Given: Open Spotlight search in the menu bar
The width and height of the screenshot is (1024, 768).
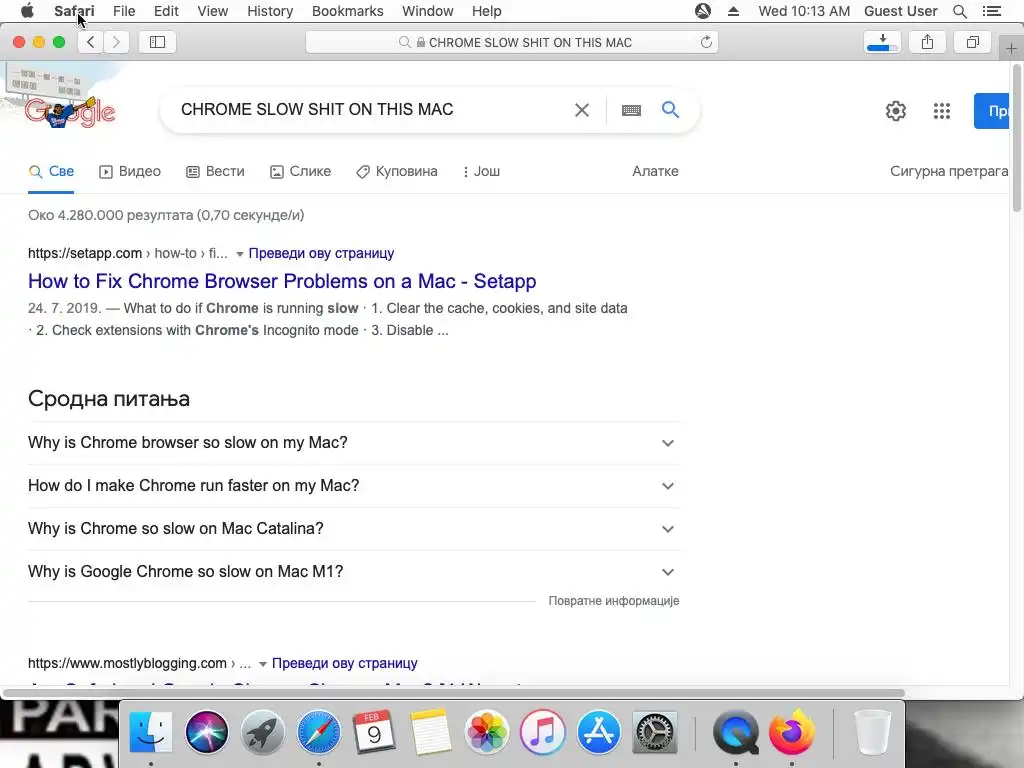Looking at the screenshot, I should (x=959, y=11).
